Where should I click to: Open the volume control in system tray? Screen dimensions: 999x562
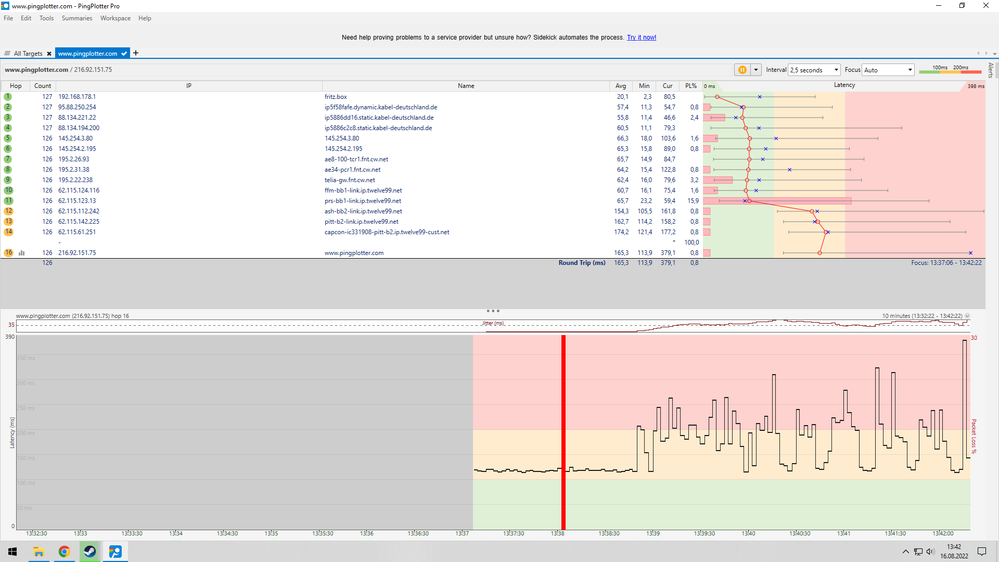click(930, 552)
